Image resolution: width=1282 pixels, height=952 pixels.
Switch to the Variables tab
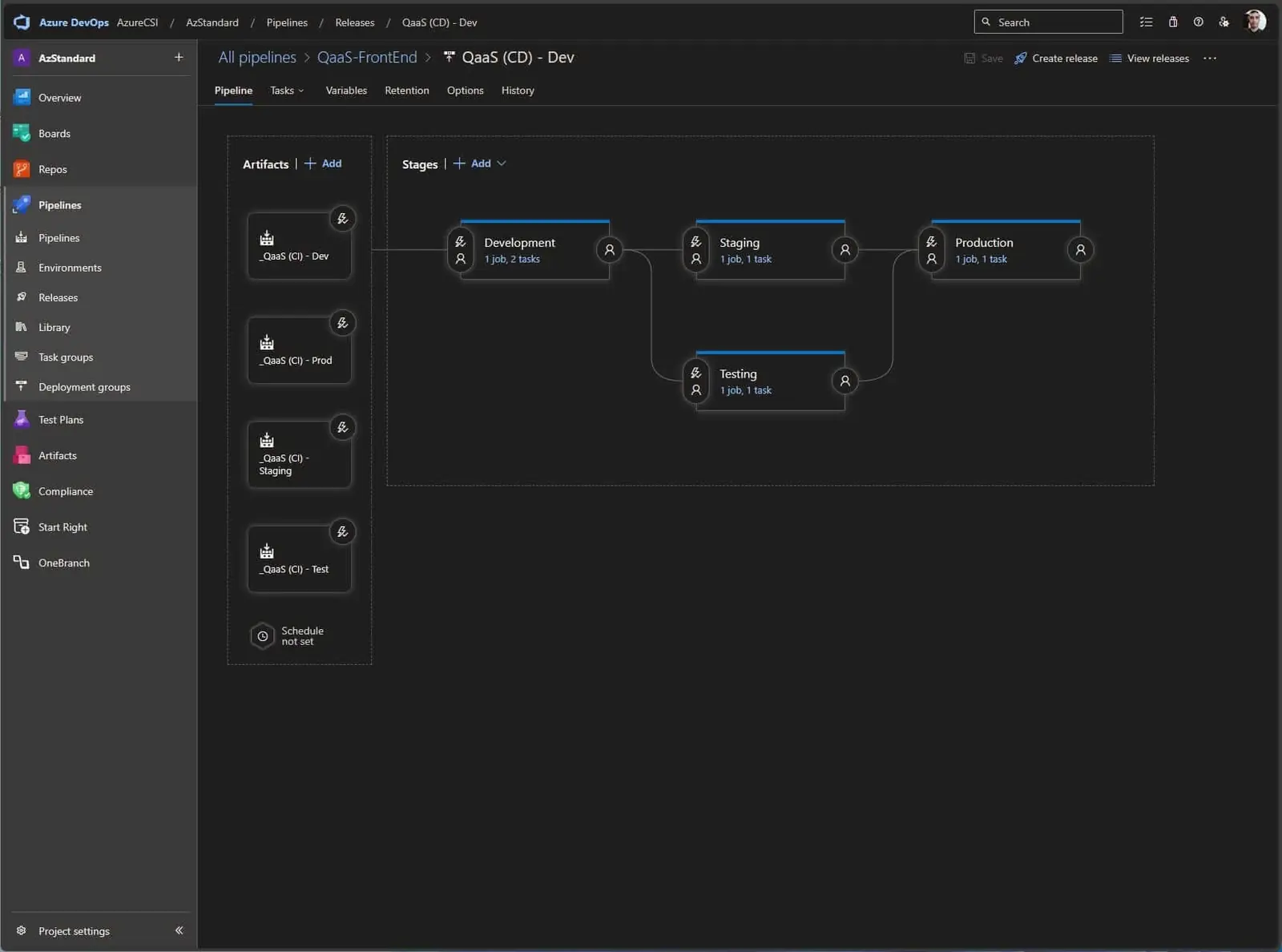pyautogui.click(x=346, y=91)
